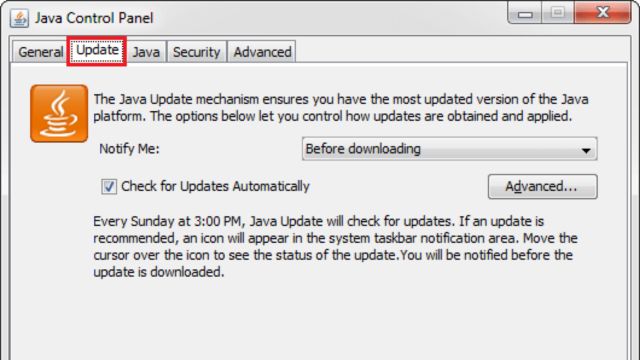Go to the Security tab
640x360 pixels.
196,52
